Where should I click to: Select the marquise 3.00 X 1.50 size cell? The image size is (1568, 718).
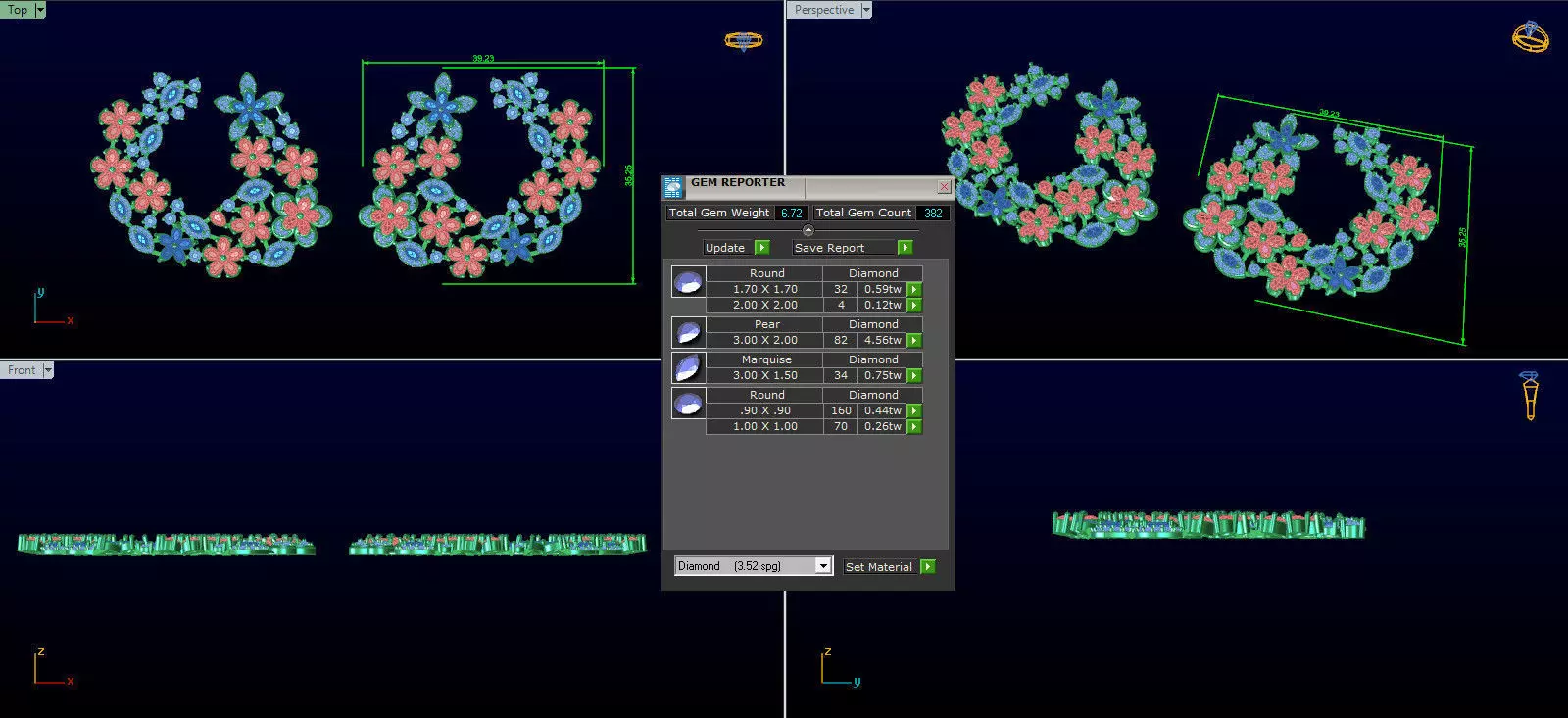764,376
